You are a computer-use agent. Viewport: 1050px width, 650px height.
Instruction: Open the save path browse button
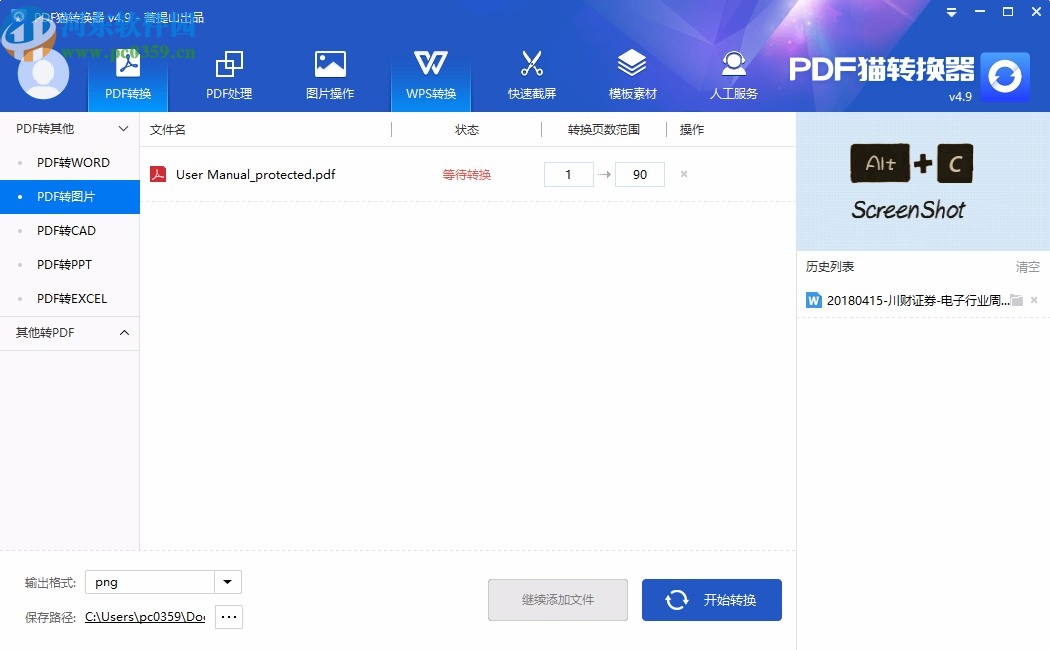point(228,617)
